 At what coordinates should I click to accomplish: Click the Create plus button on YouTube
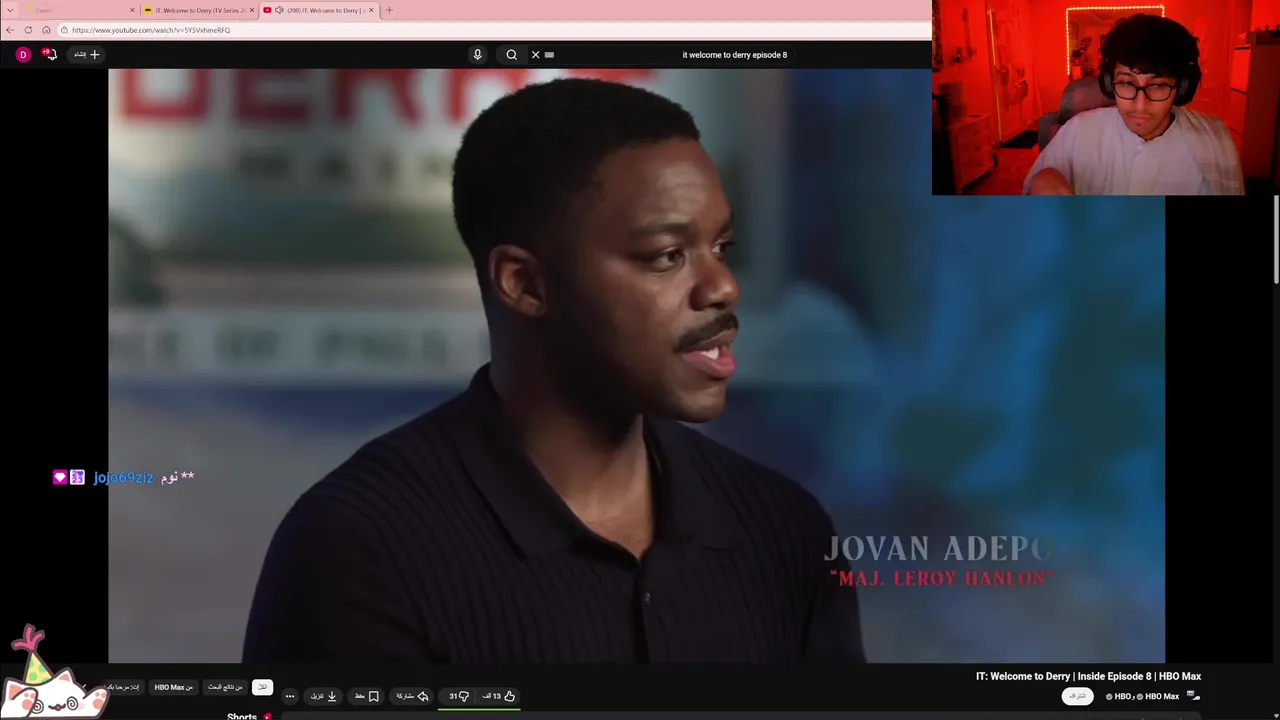[87, 55]
